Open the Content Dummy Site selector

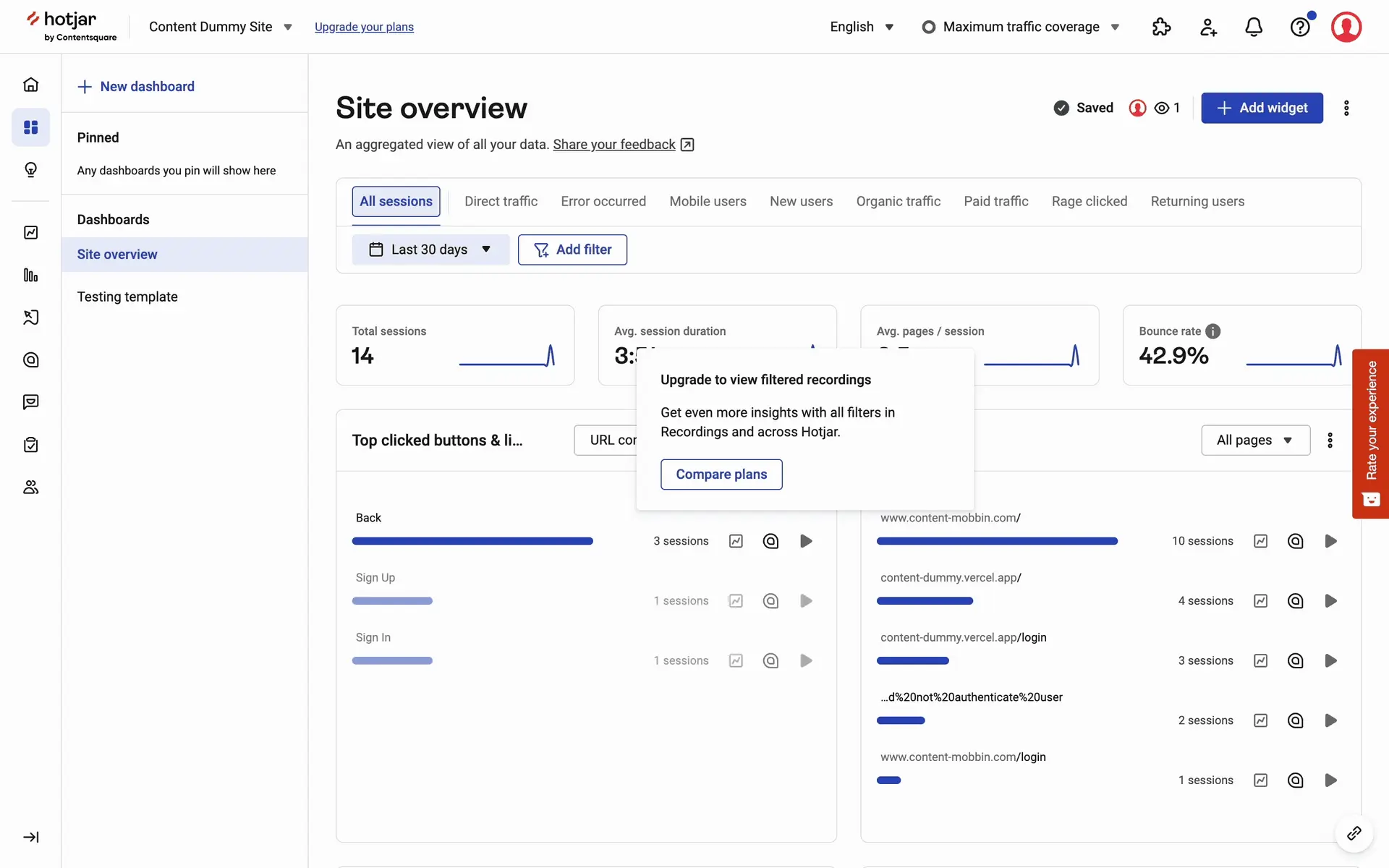tap(220, 27)
